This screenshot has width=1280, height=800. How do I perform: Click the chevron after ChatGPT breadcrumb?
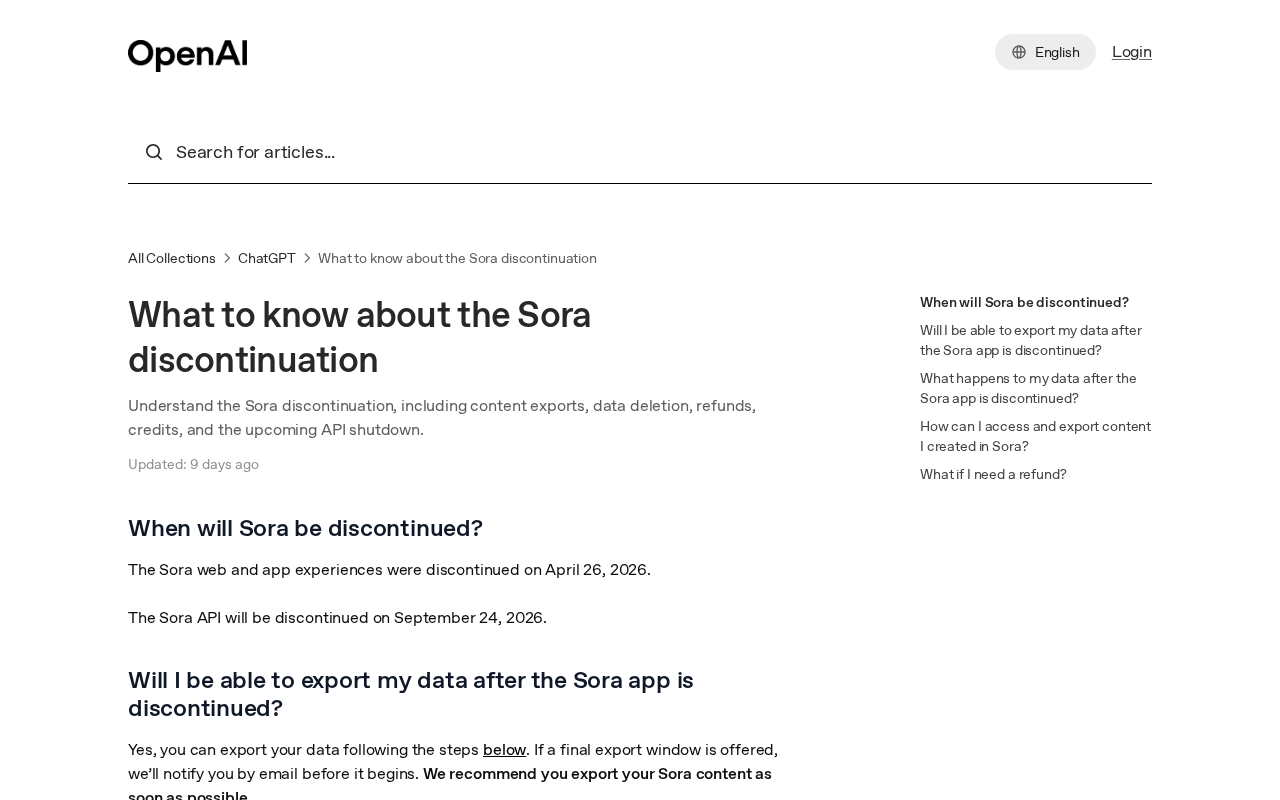(x=307, y=258)
